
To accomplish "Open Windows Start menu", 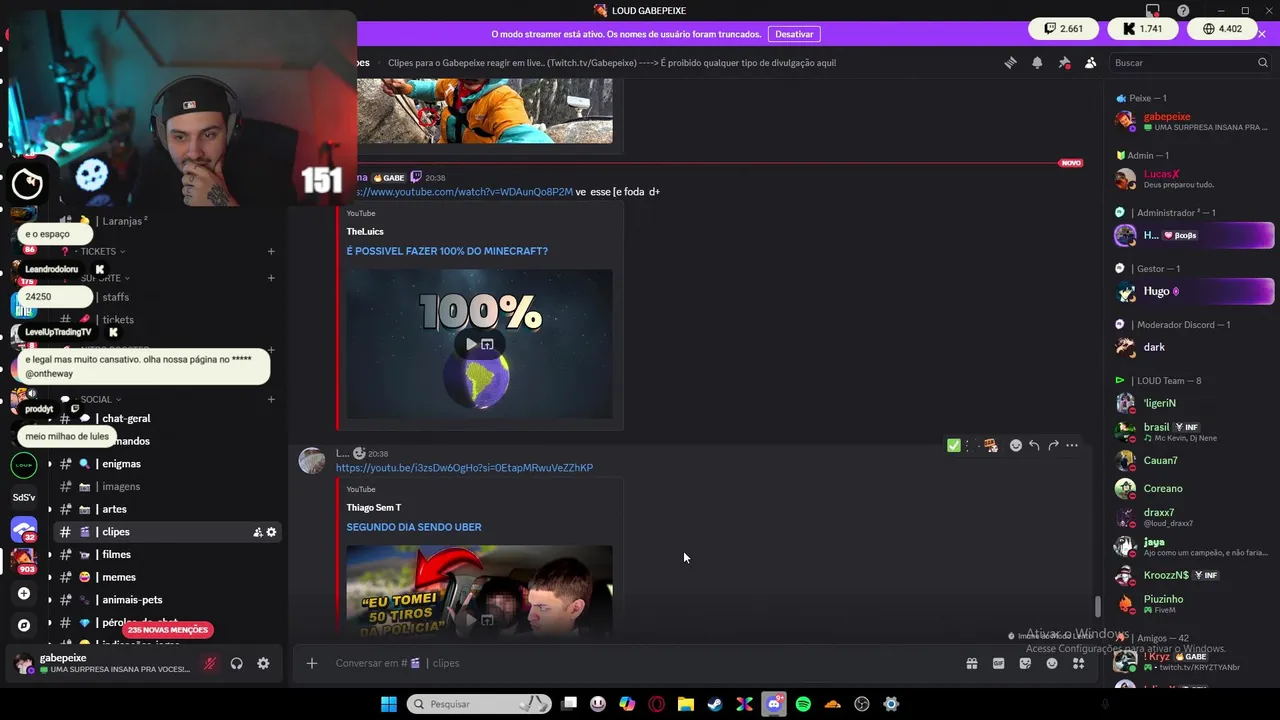I will tap(388, 704).
